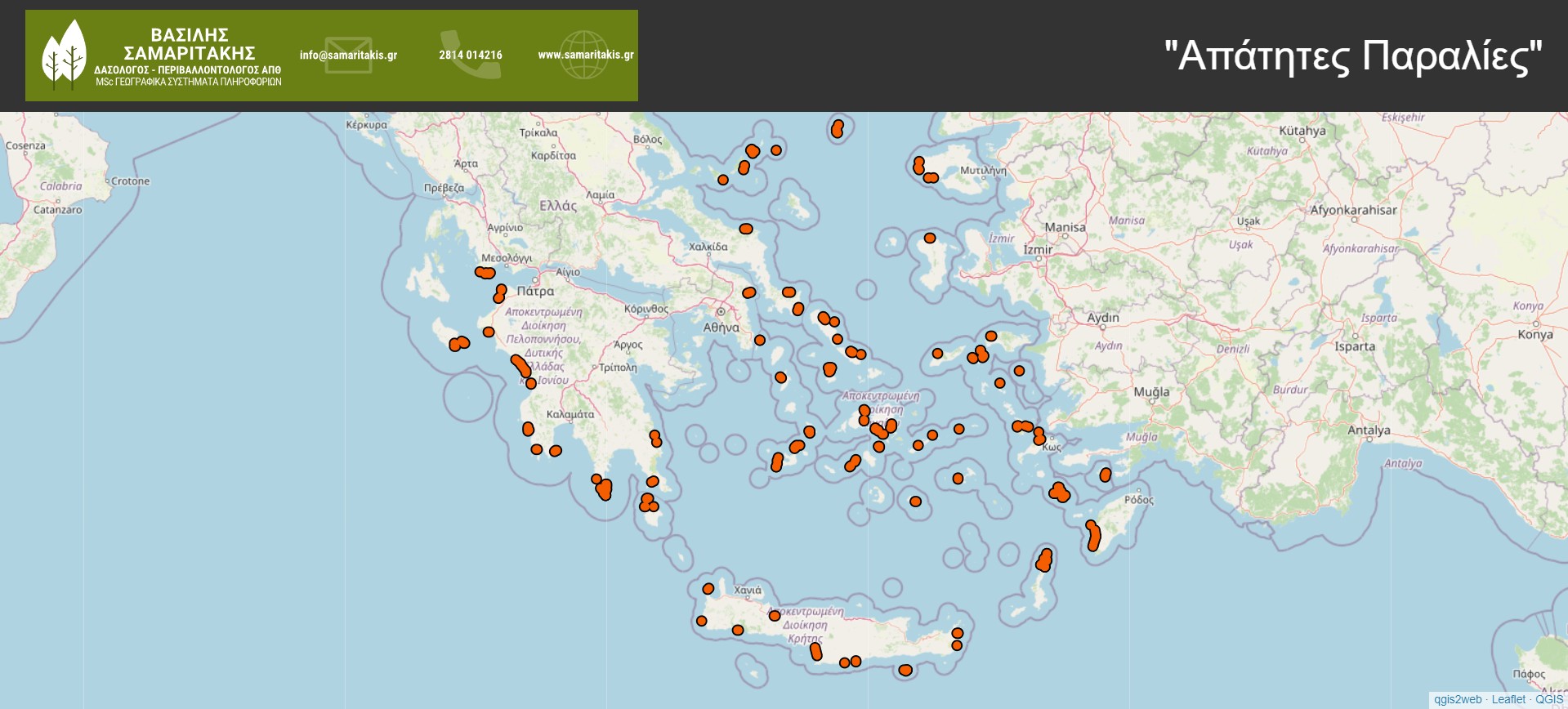Click the "Απάτητες Παραλίες" page title
Screen dimensions: 1568x709
pos(1353,56)
